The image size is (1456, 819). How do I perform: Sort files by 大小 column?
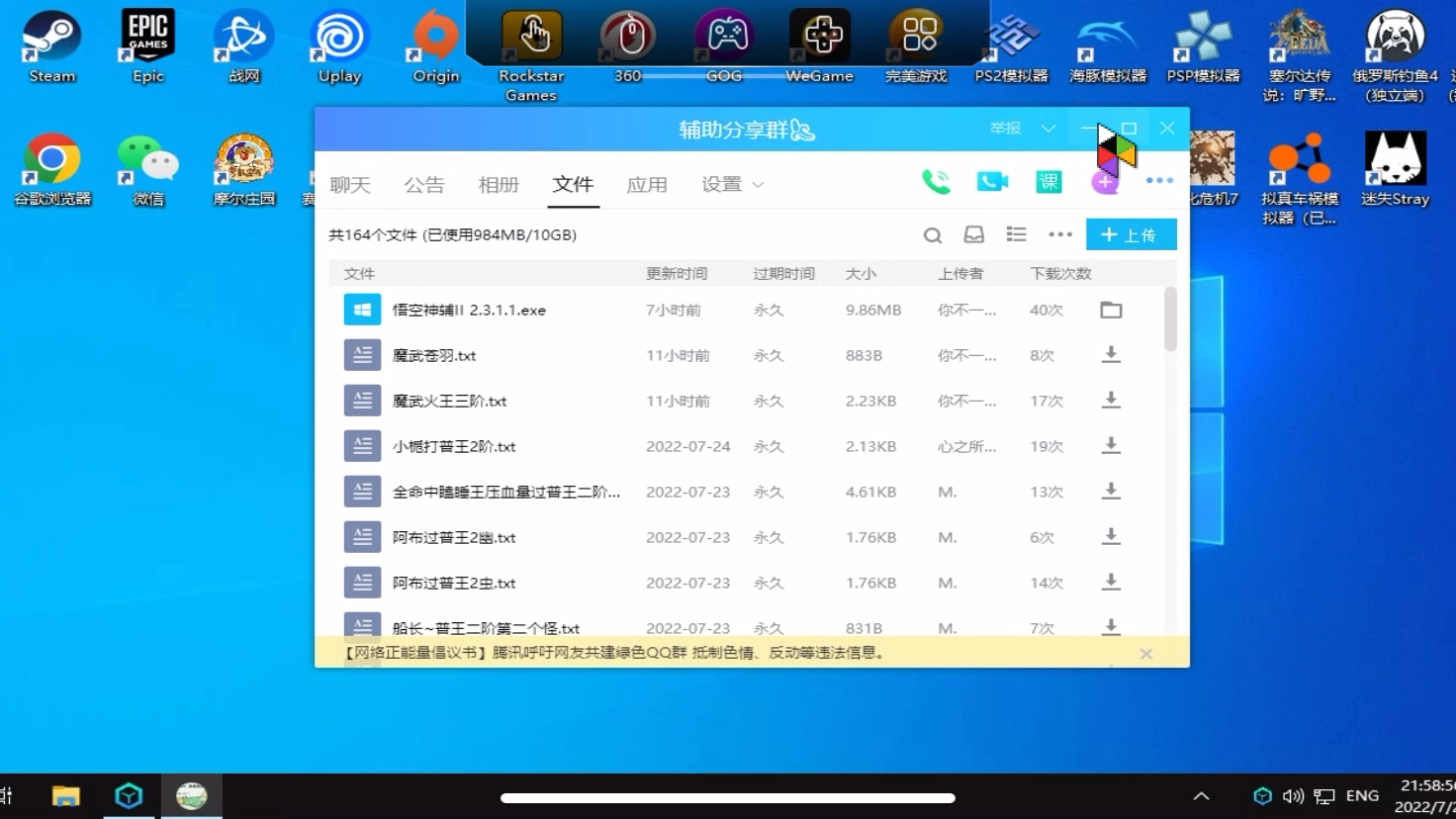point(861,274)
